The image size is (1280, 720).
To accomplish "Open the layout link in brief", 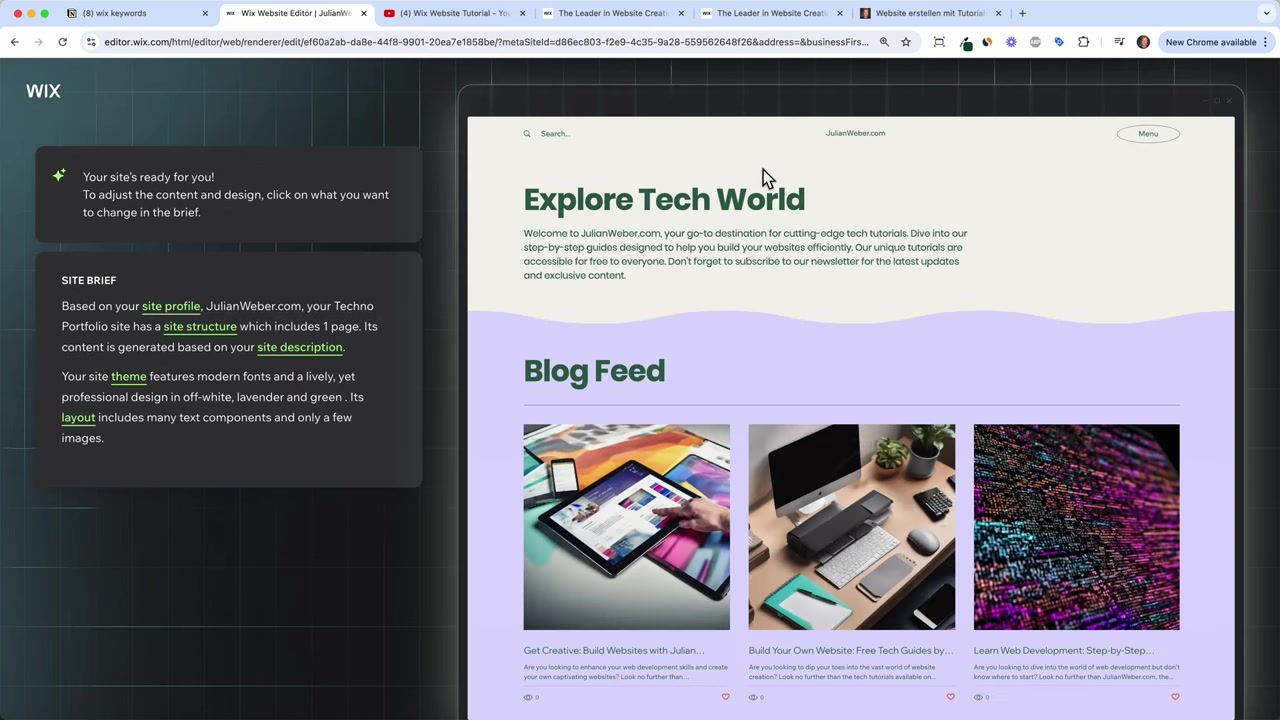I will (x=78, y=418).
